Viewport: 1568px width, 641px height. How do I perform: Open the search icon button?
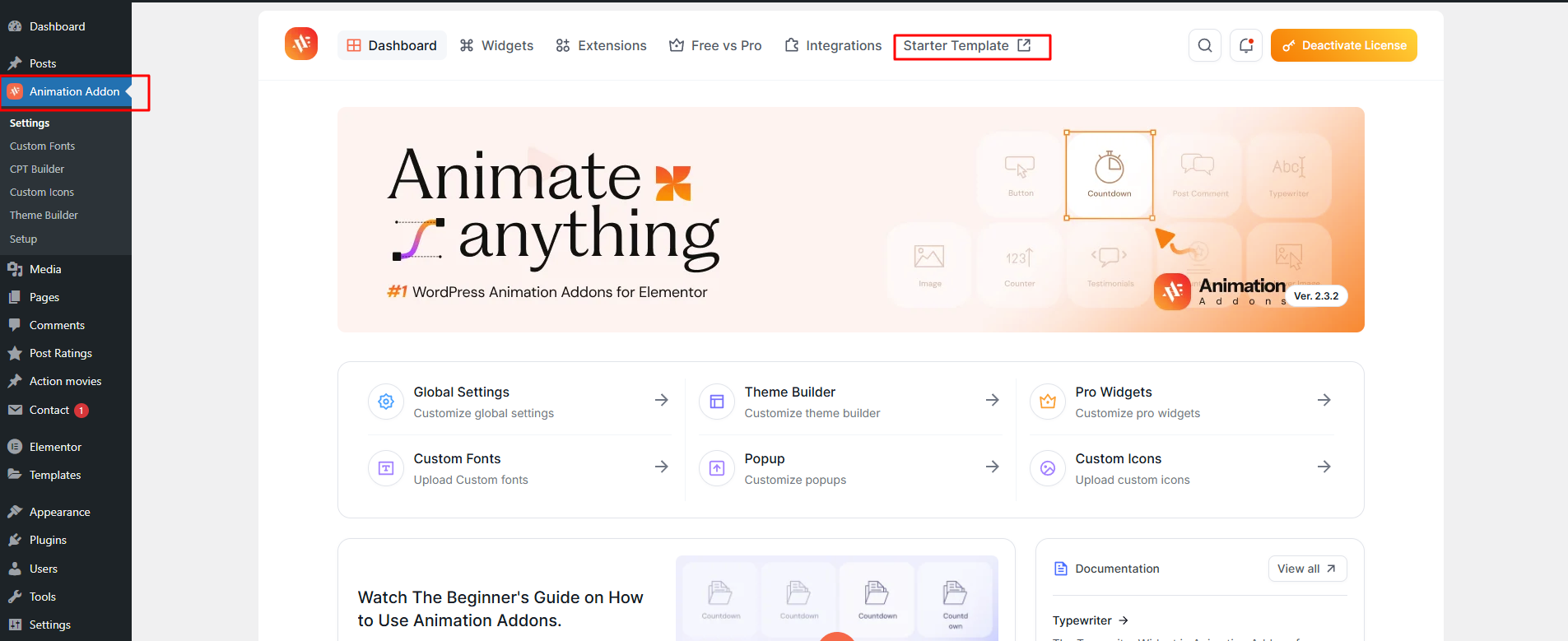pyautogui.click(x=1204, y=45)
